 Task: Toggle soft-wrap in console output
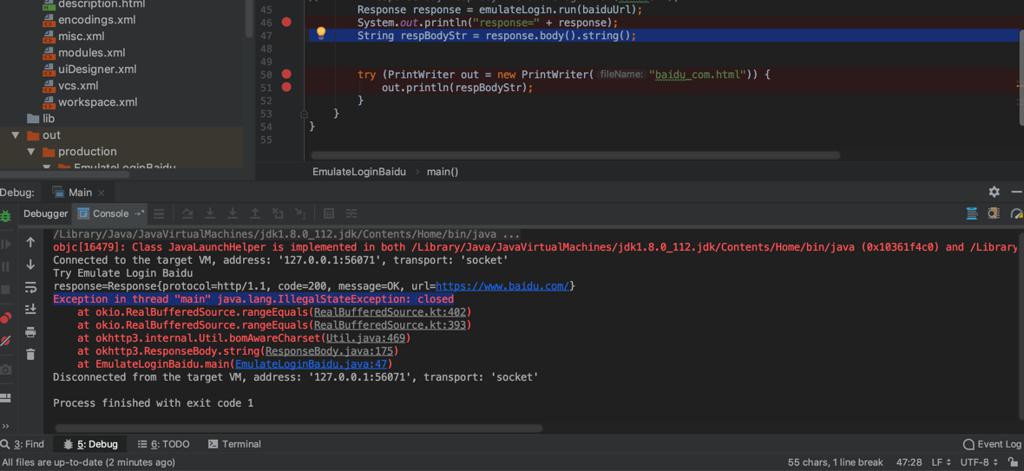click(30, 287)
